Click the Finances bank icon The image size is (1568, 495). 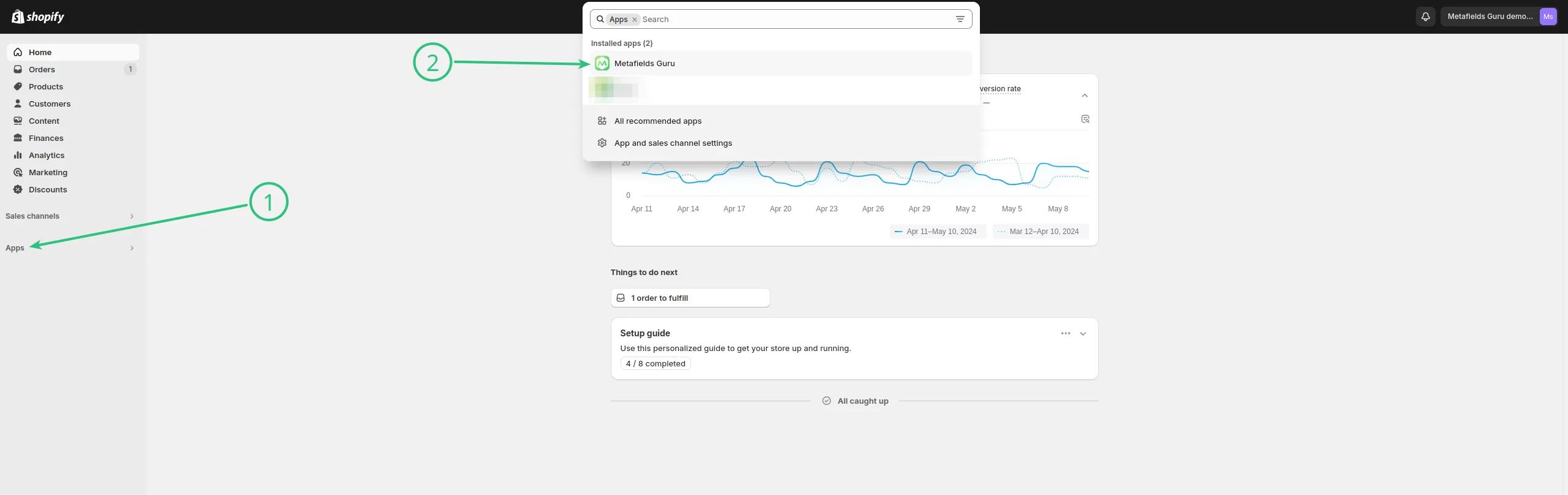18,138
